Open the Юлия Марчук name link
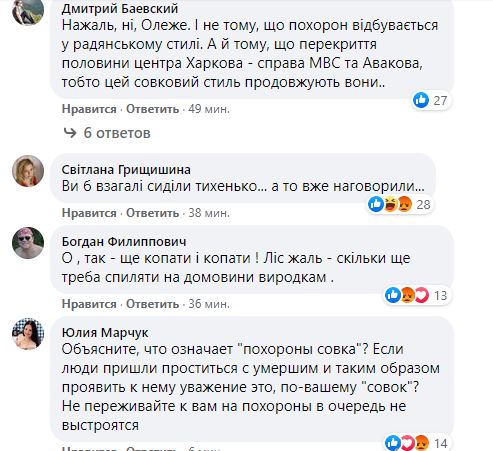493x451 pixels. [x=105, y=332]
